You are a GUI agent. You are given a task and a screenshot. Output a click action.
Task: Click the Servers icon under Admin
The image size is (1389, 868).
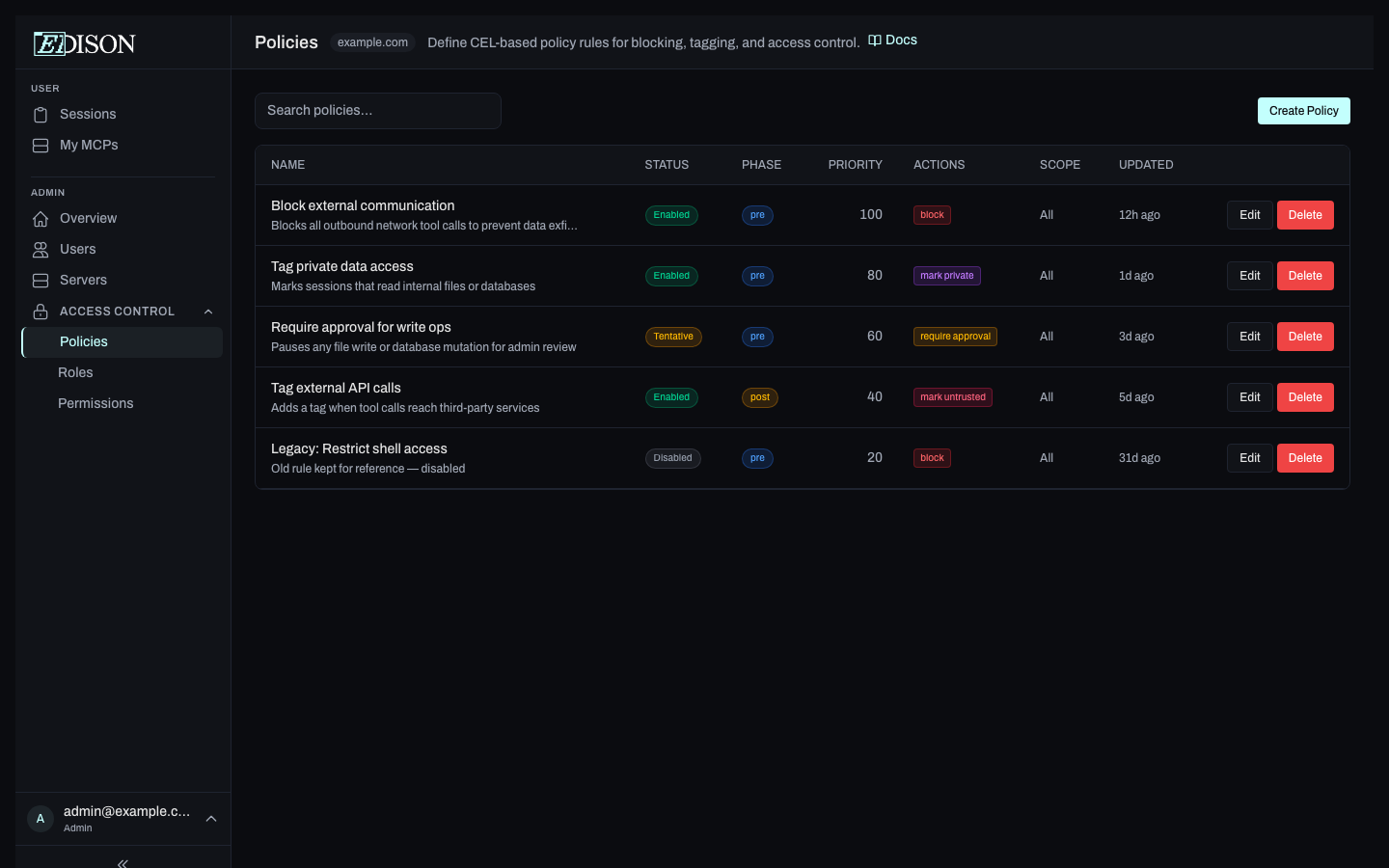click(x=40, y=280)
